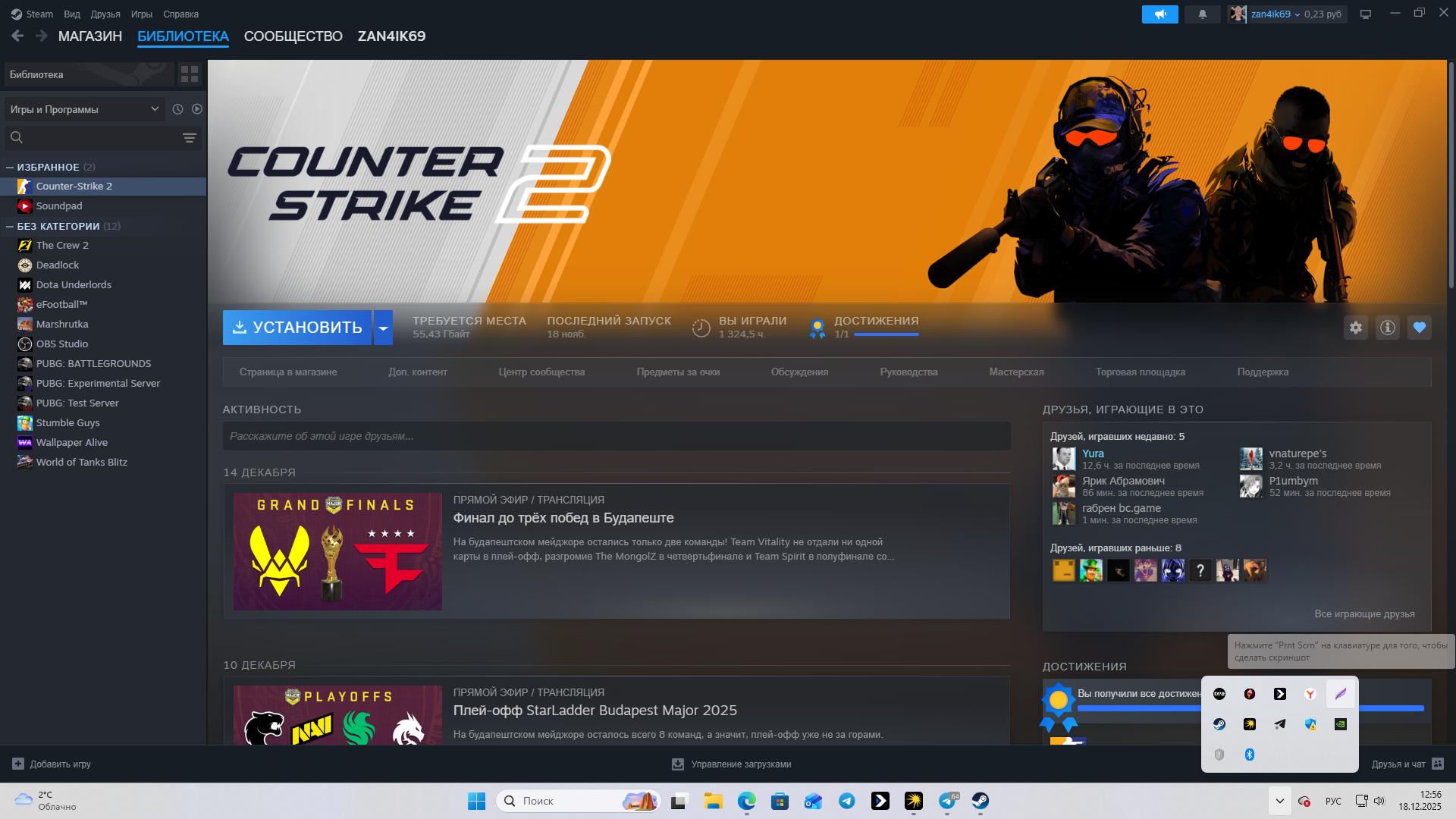Viewport: 1456px width, 819px height.
Task: Toggle ready-to-play games filter icon
Action: tap(197, 109)
